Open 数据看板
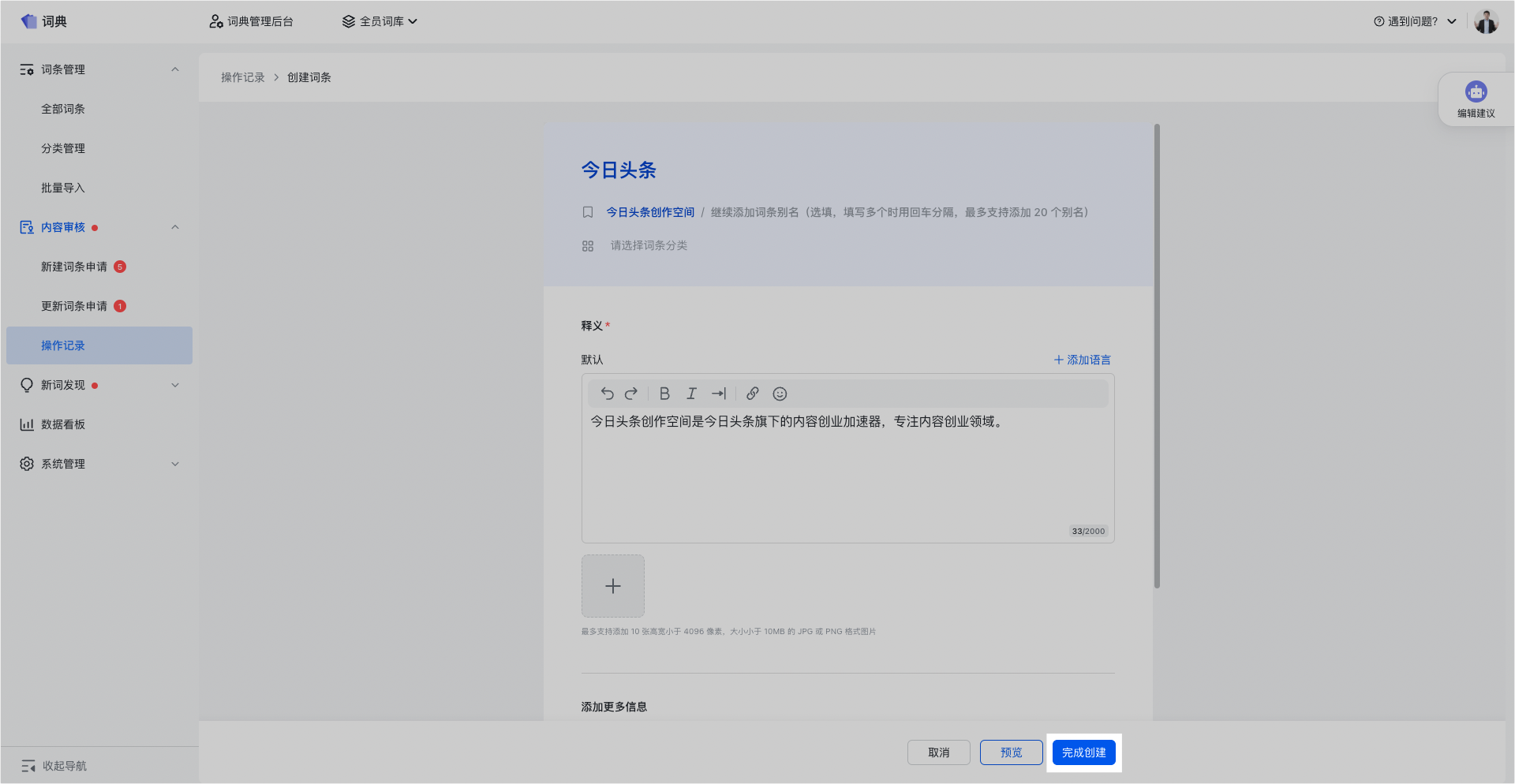Screen dimensions: 1515x784 63,424
